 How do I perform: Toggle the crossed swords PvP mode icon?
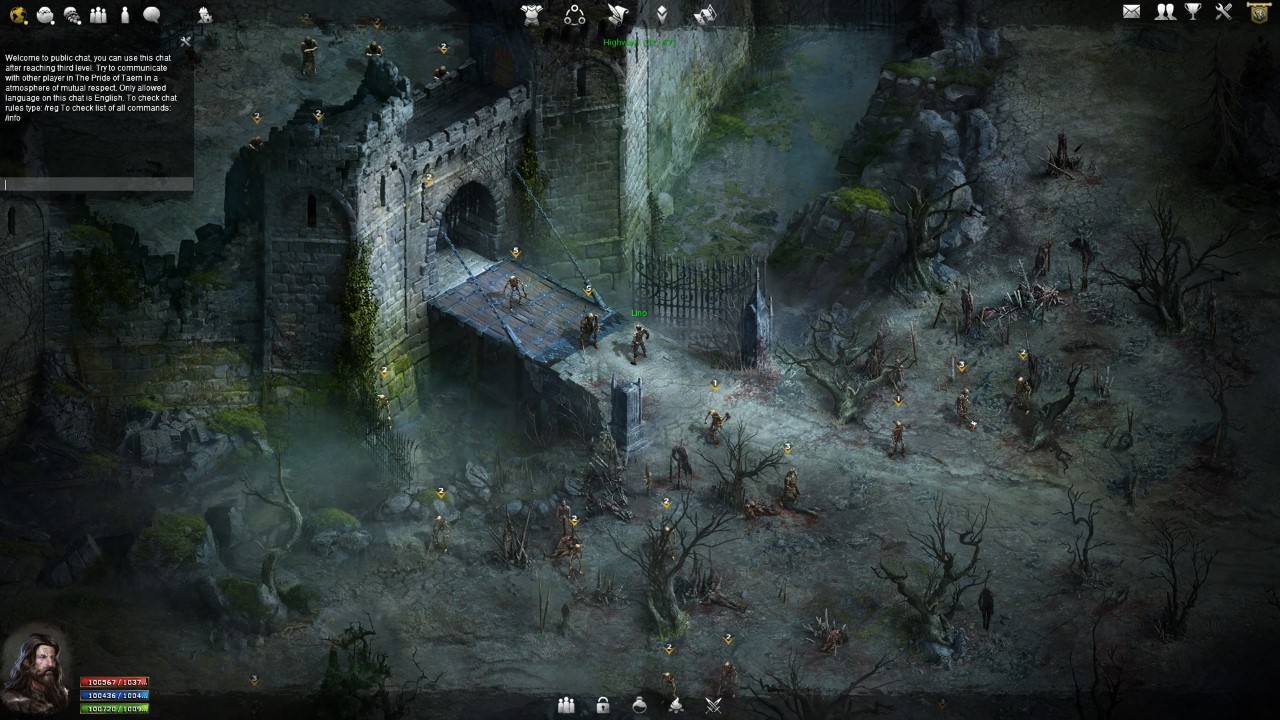click(713, 705)
